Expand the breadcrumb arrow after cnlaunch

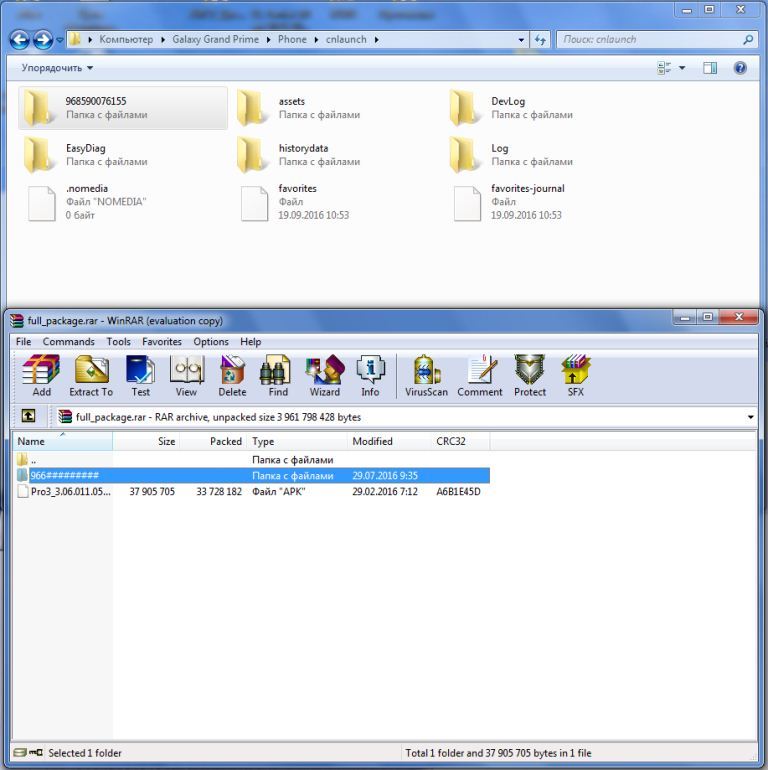point(376,40)
